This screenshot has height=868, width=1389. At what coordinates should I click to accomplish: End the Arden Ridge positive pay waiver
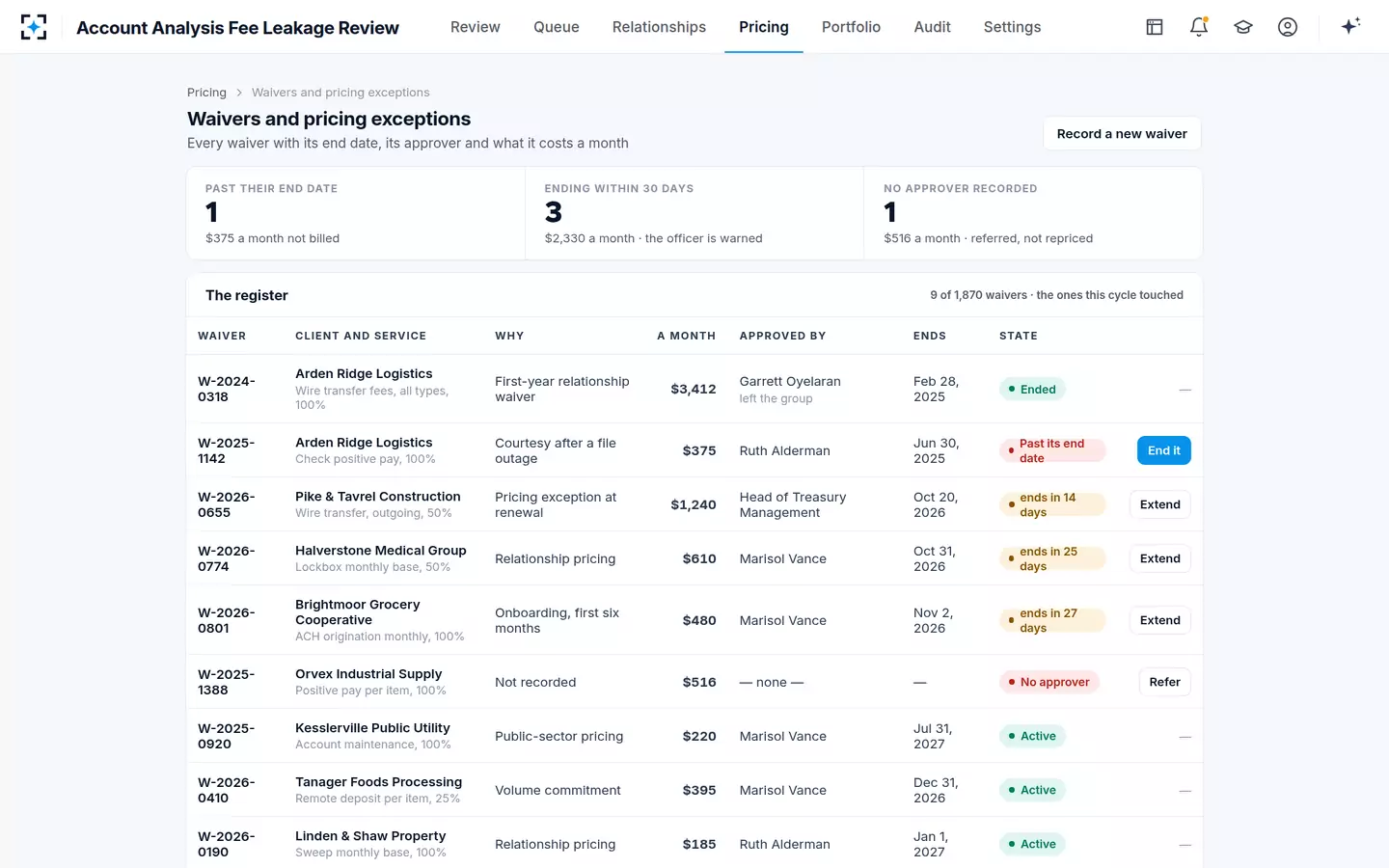(x=1164, y=450)
